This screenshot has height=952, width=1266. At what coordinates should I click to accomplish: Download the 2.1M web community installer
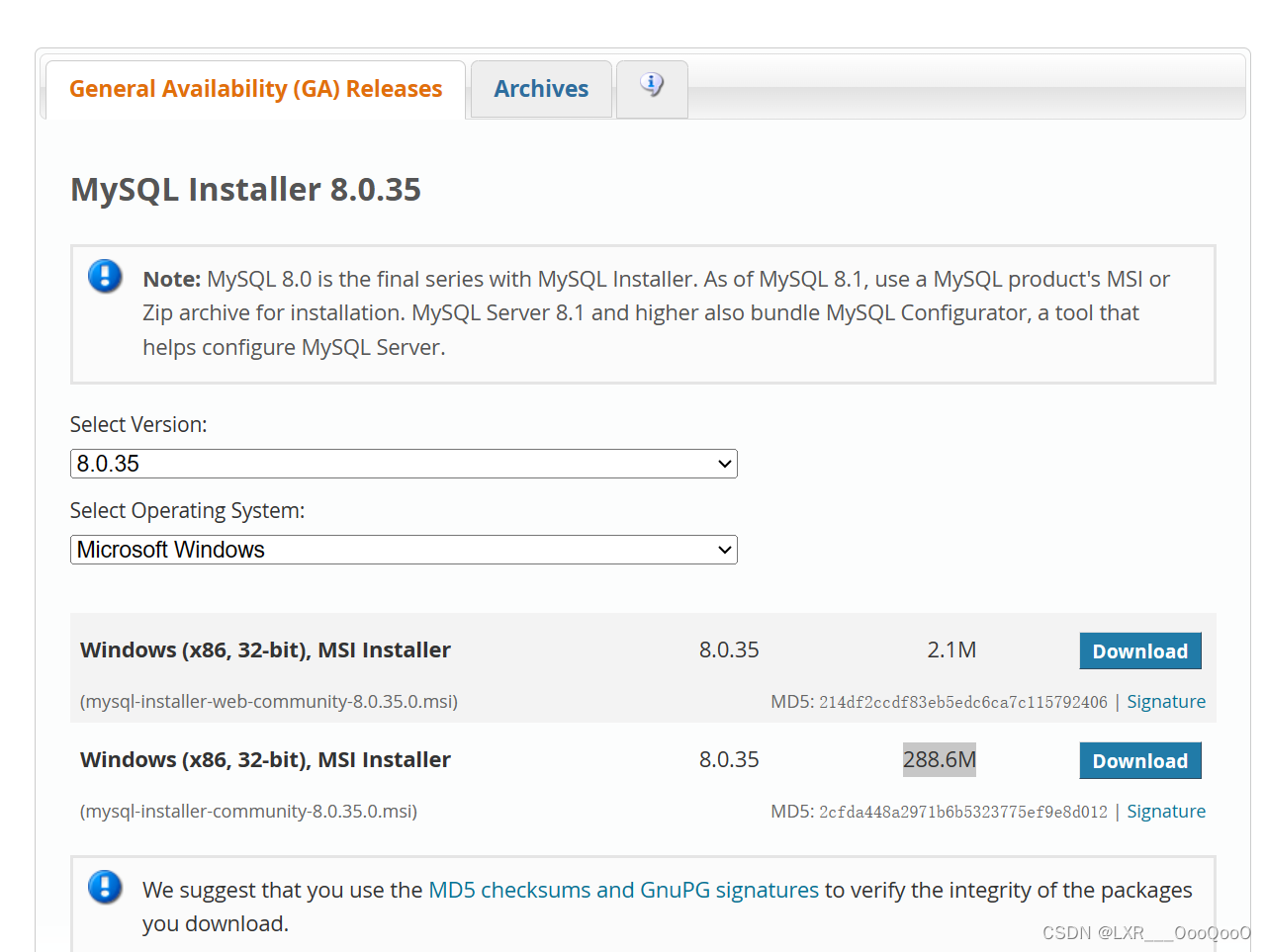coord(1139,650)
